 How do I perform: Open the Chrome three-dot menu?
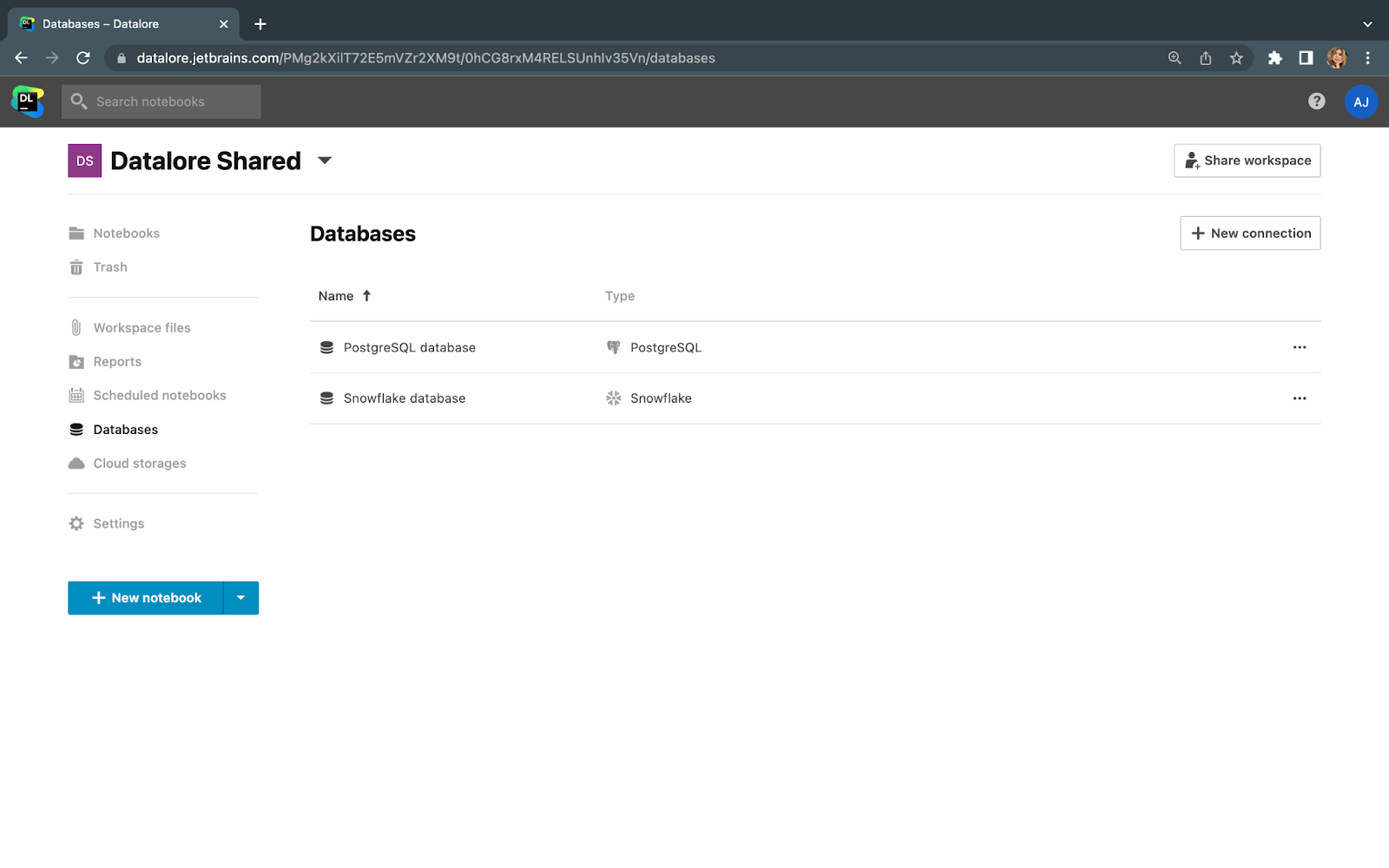click(1368, 58)
